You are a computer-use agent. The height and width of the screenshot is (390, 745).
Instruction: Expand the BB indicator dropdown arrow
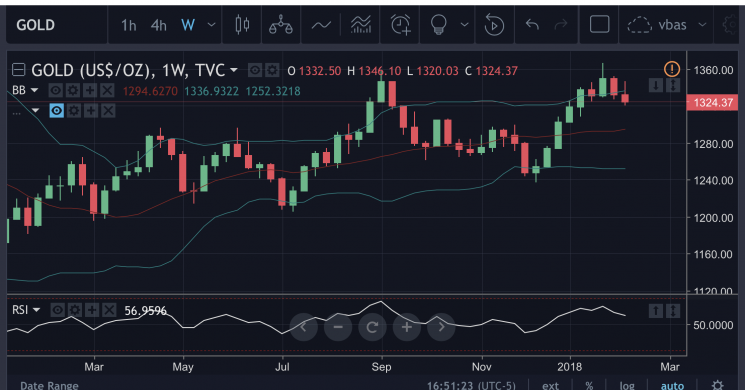tap(34, 90)
